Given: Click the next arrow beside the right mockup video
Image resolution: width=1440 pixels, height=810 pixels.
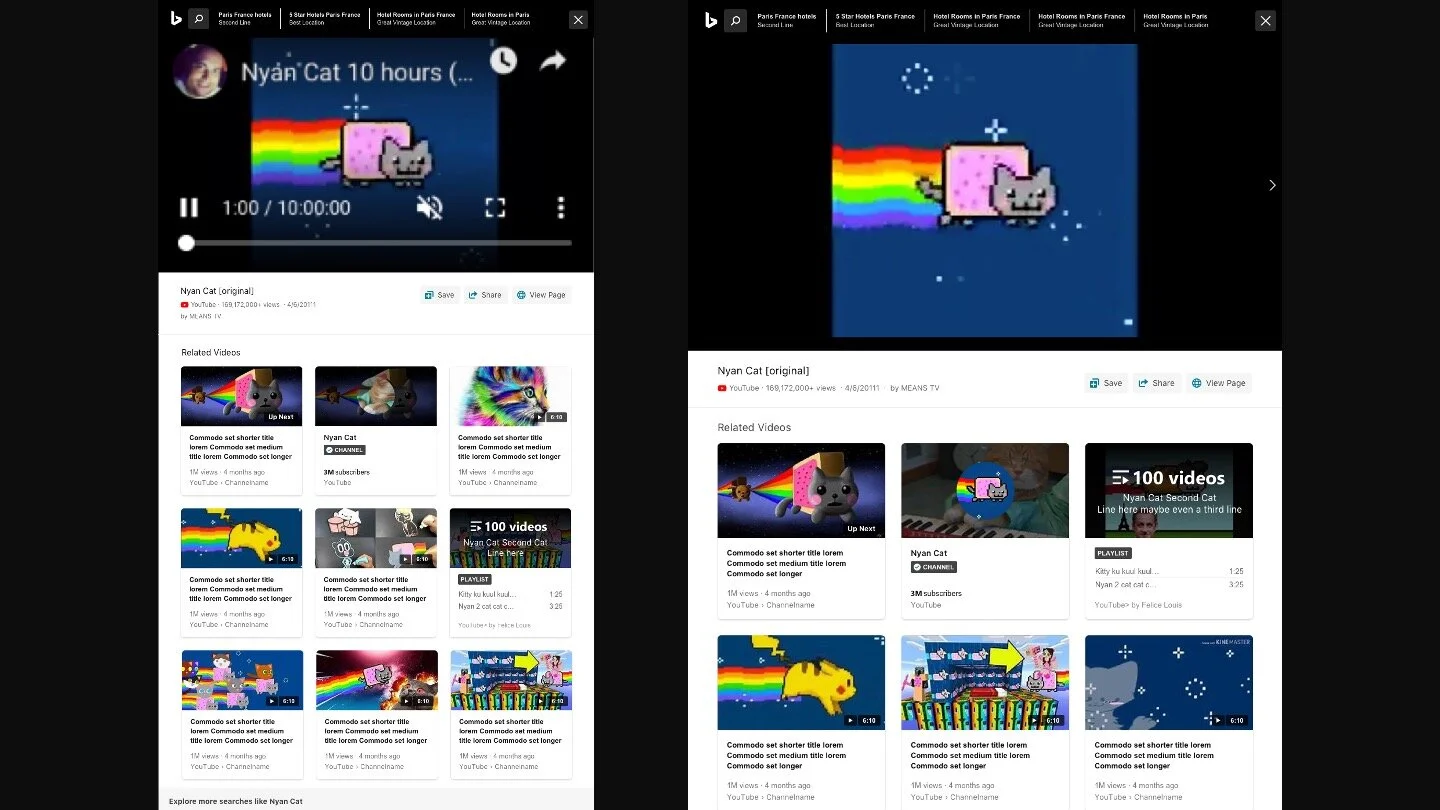Looking at the screenshot, I should (x=1272, y=185).
